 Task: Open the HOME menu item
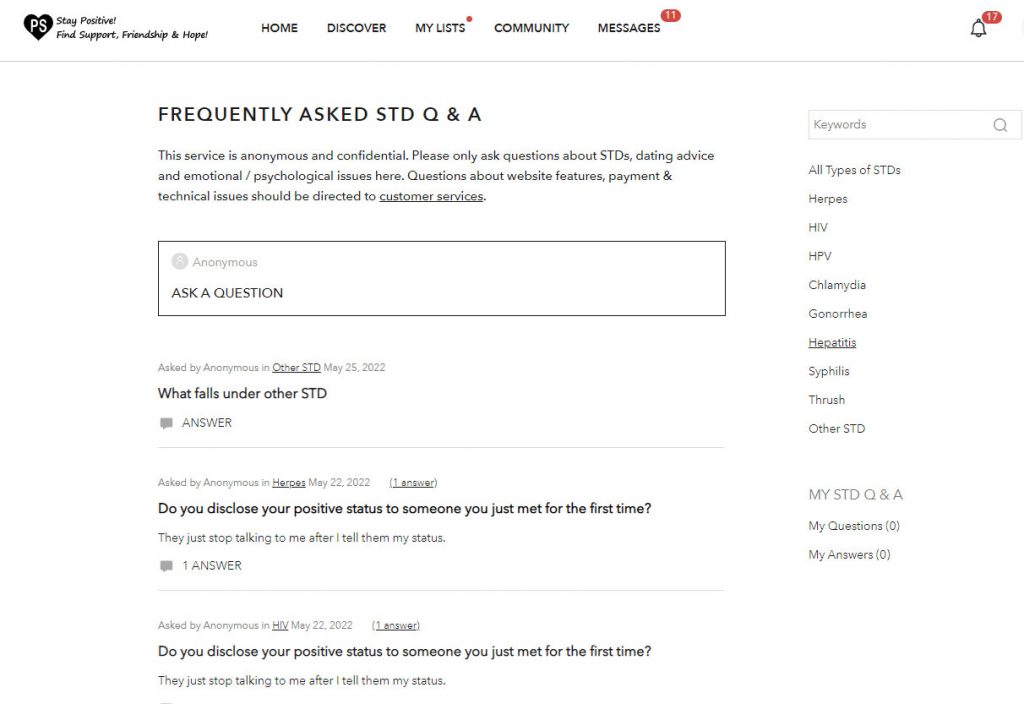point(280,28)
